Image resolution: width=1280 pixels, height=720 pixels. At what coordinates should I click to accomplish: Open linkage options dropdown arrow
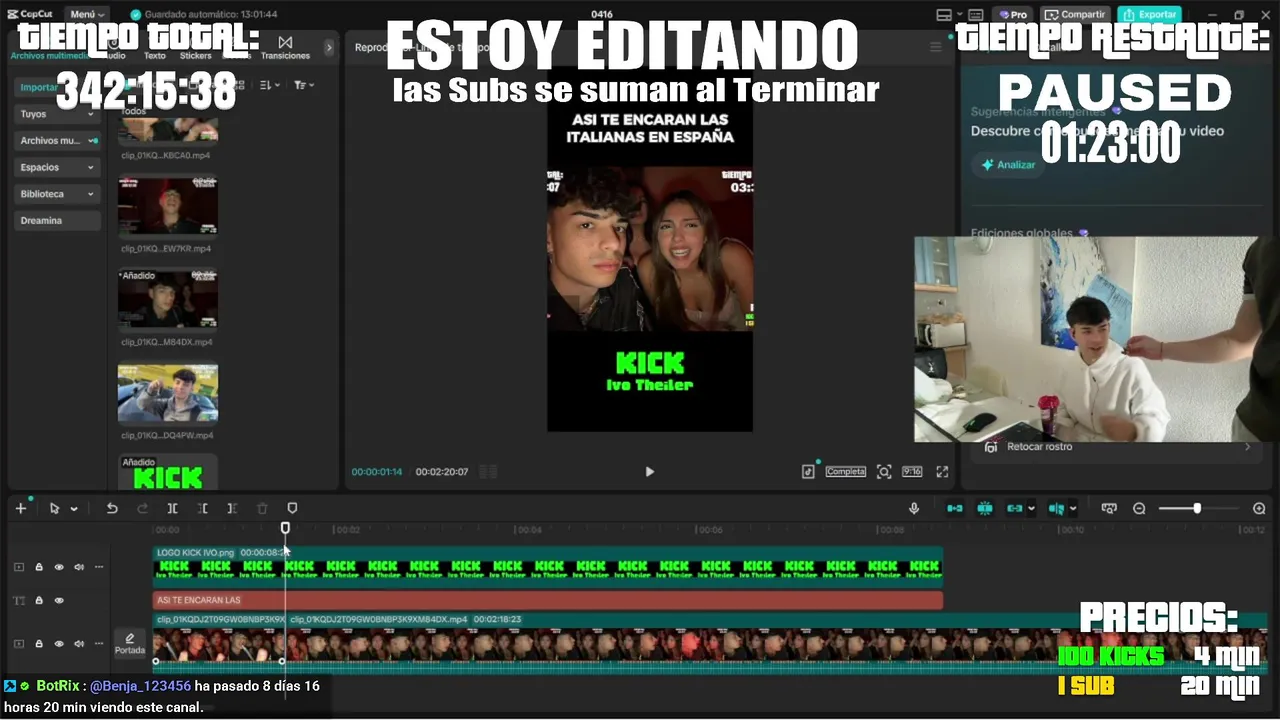click(1031, 509)
